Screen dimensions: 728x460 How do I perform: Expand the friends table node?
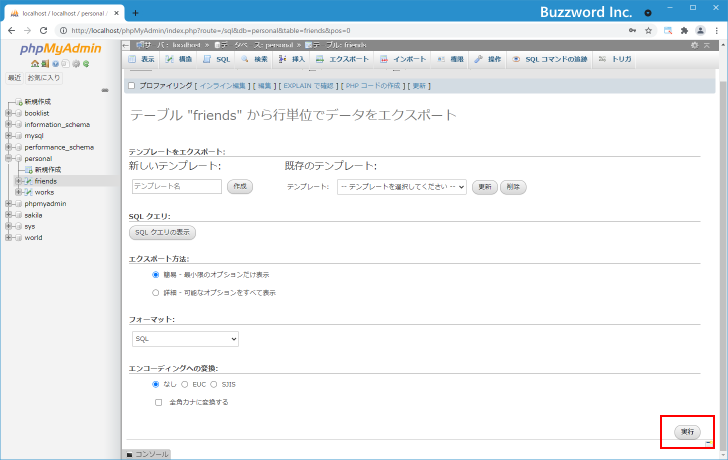tap(19, 181)
